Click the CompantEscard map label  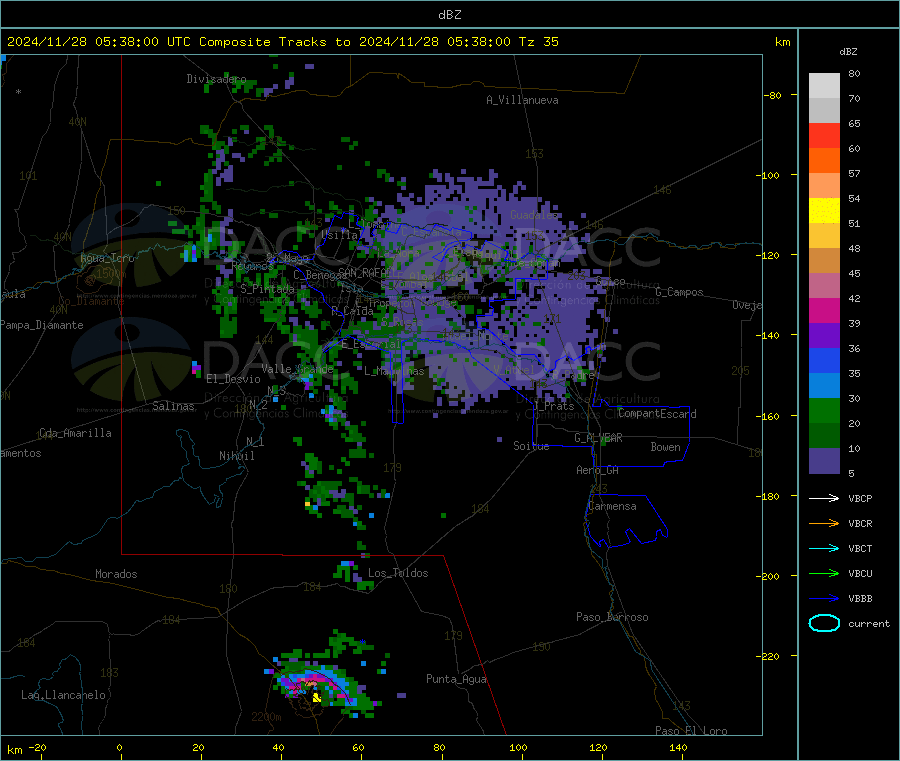click(657, 414)
